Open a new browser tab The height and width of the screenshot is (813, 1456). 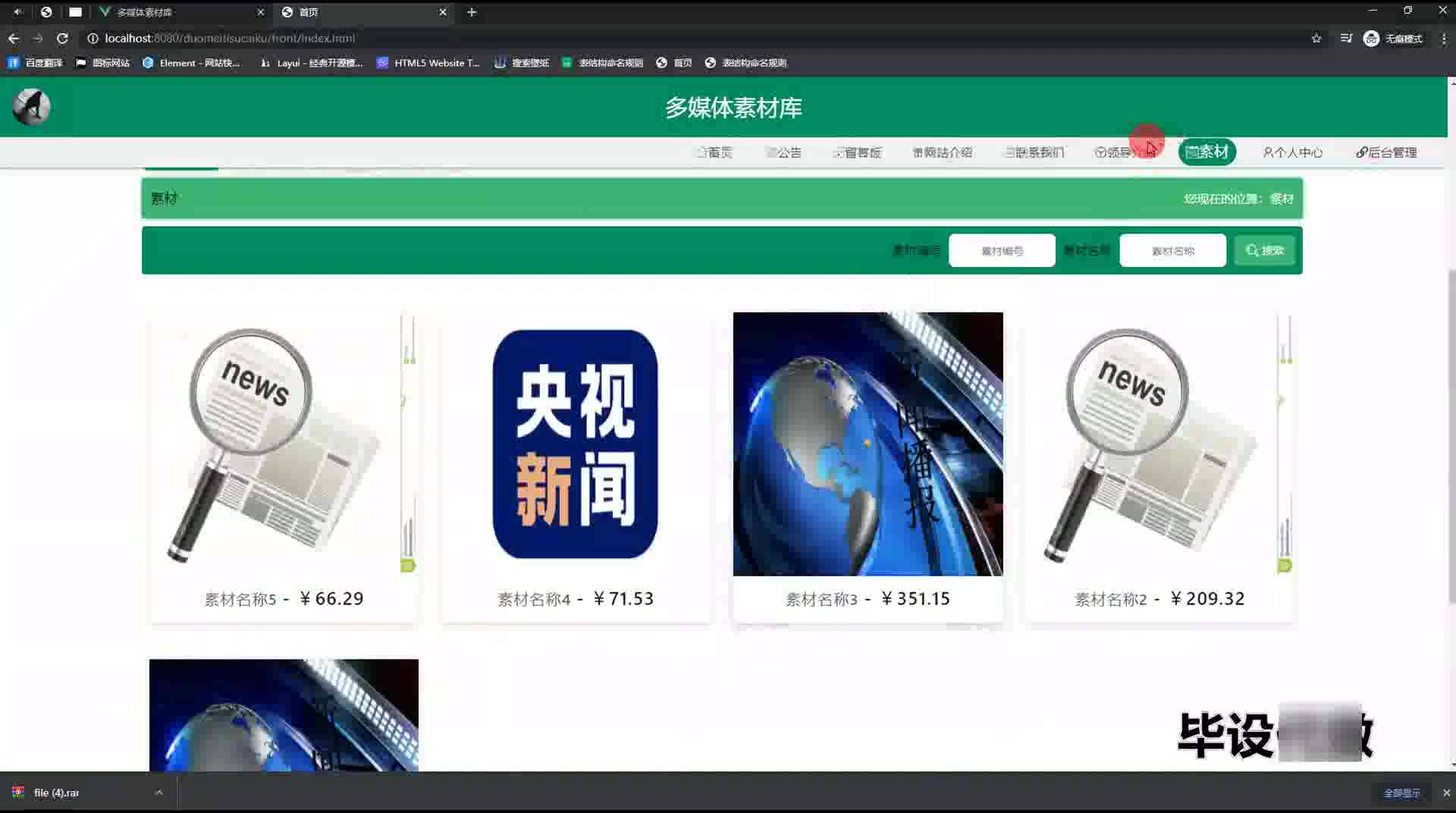(x=472, y=12)
